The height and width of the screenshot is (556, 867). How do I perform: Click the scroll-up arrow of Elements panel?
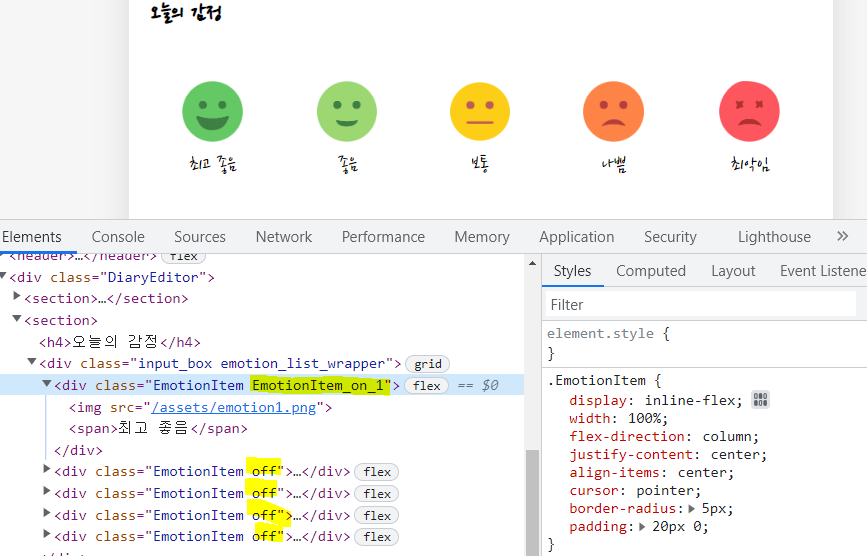[x=532, y=263]
